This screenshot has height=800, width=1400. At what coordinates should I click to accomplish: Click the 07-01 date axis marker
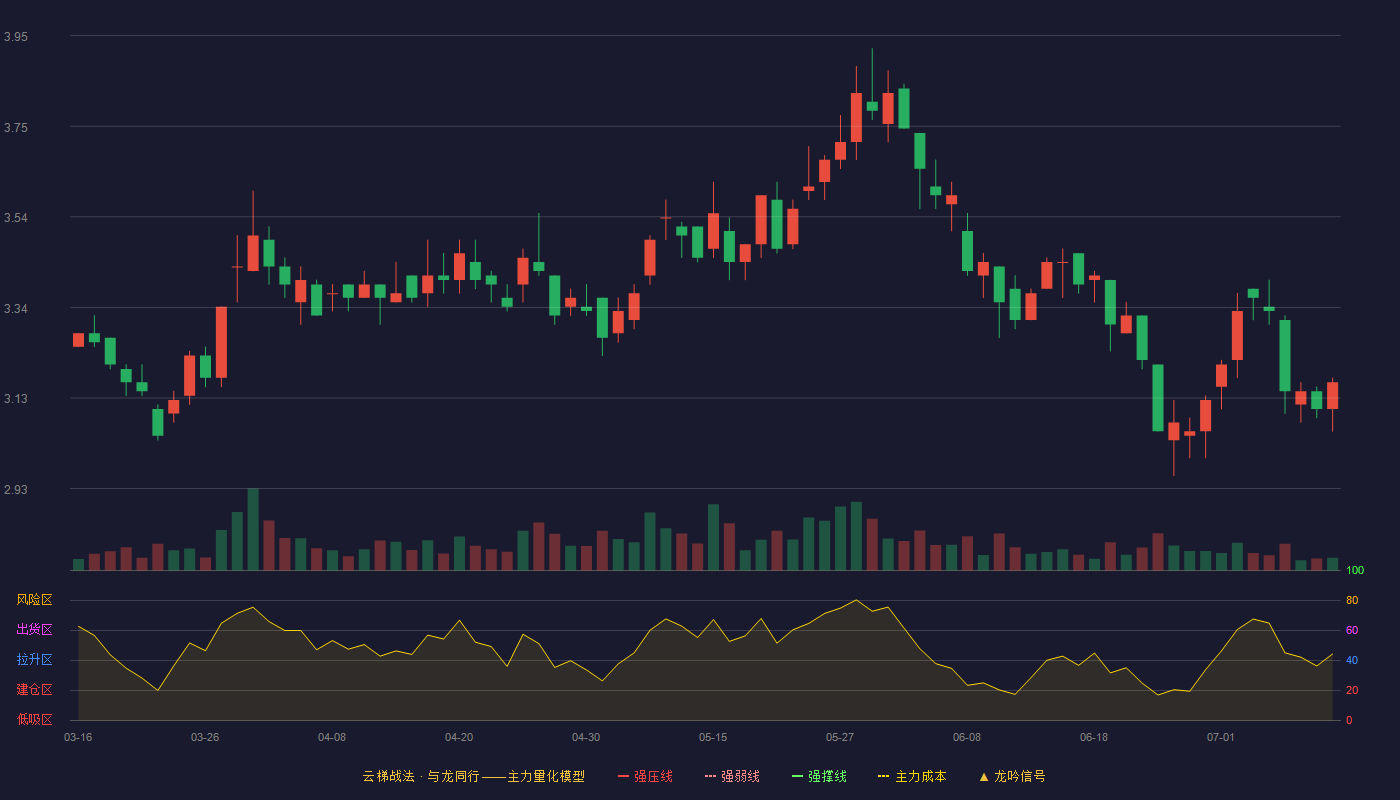pos(1221,737)
